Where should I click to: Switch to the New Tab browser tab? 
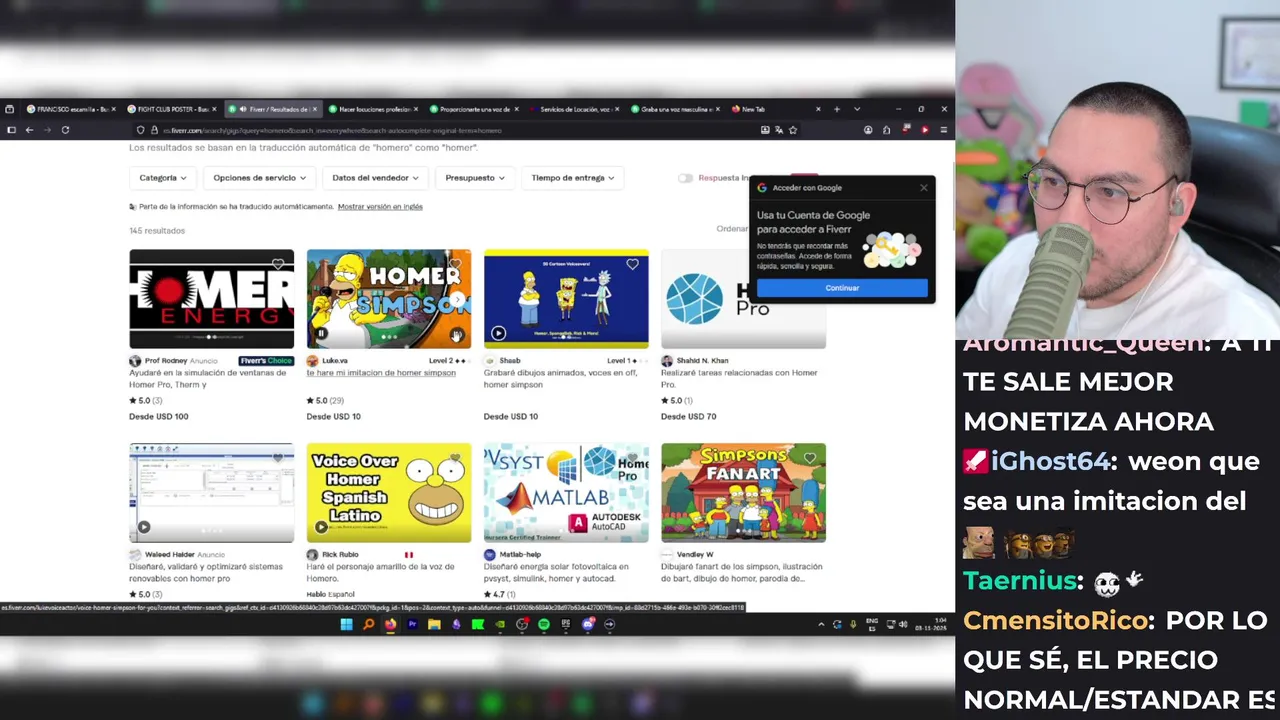click(x=777, y=109)
